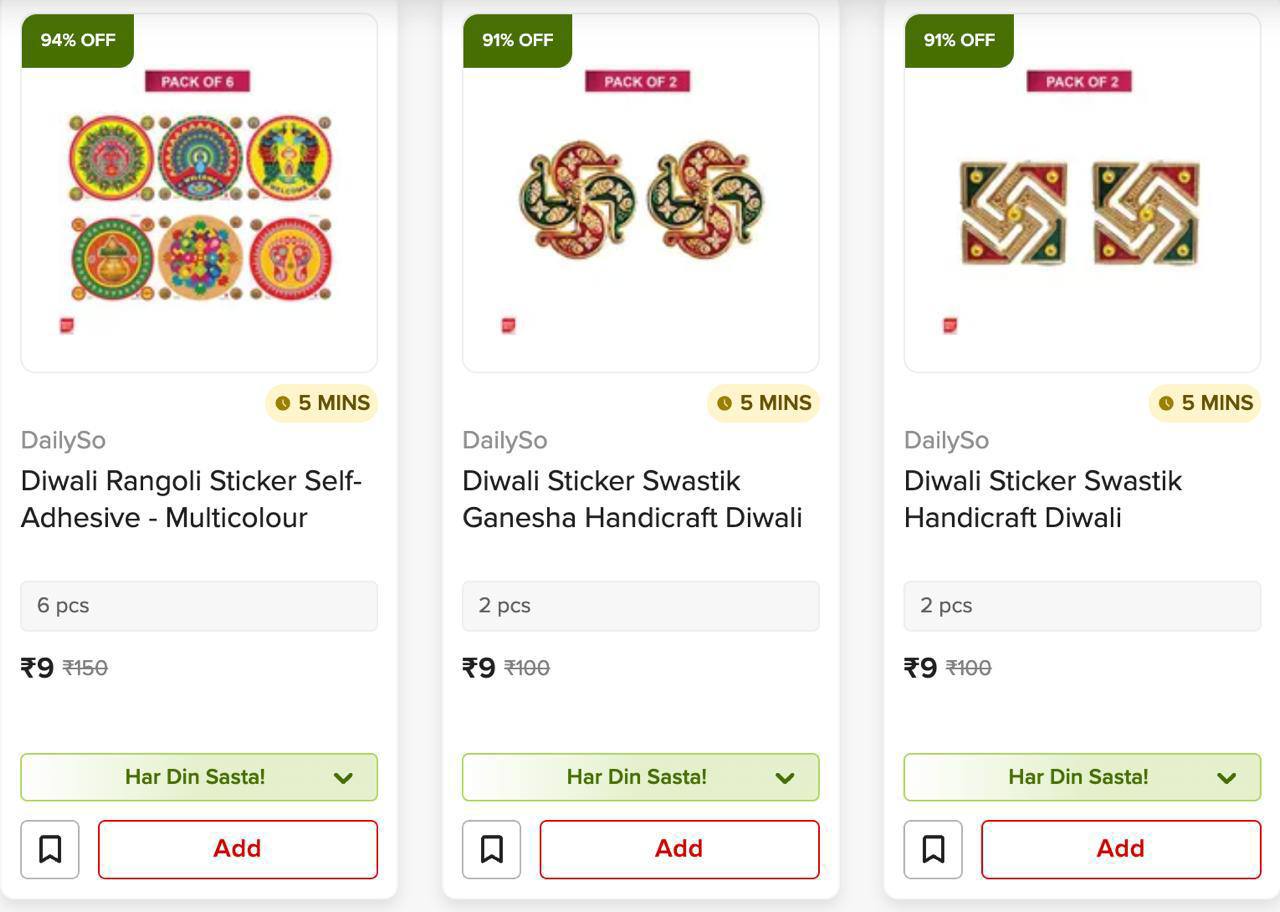Add Diwali Rangoli Sticker to cart

[x=237, y=849]
